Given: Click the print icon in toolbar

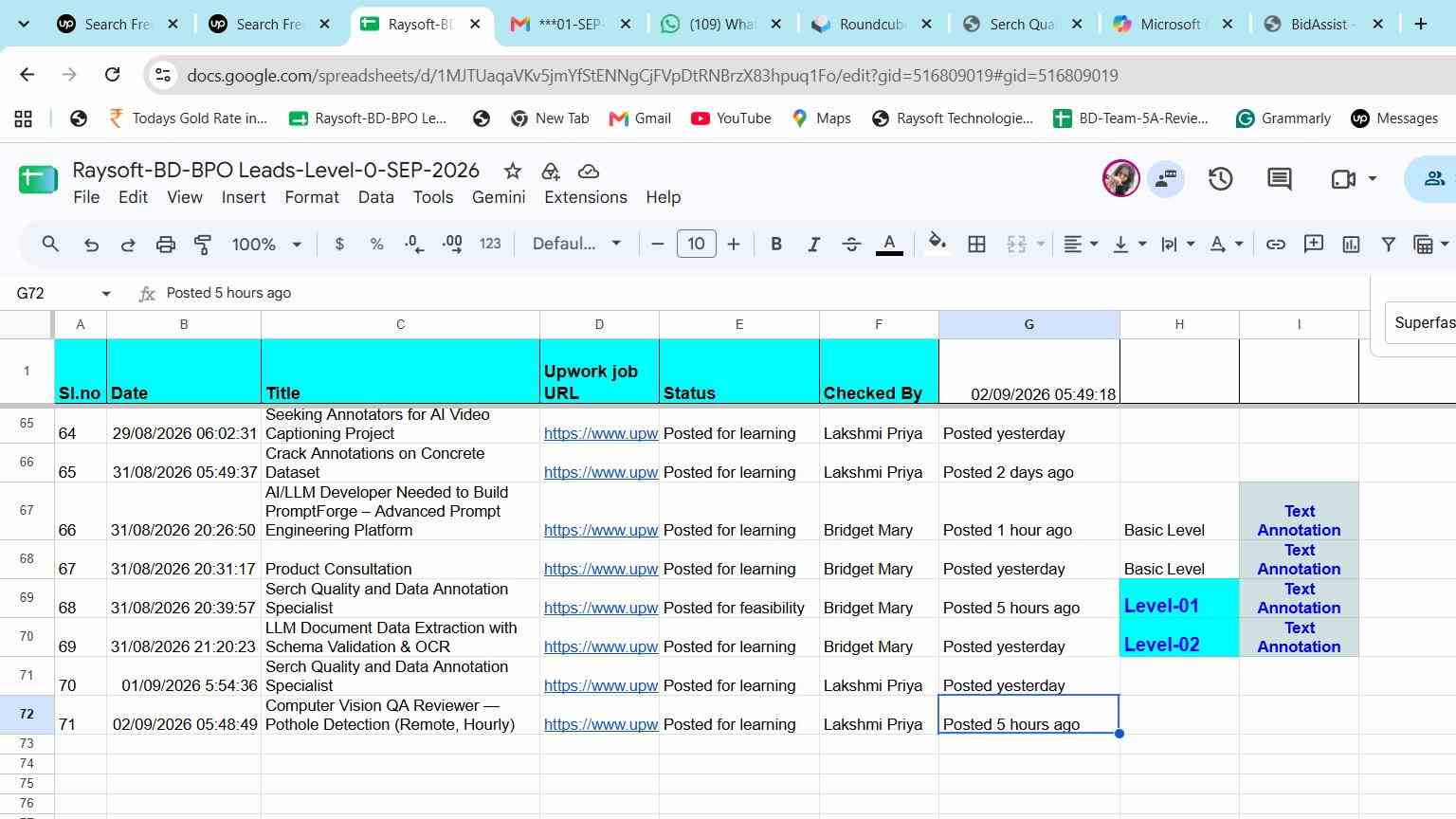Looking at the screenshot, I should (166, 245).
